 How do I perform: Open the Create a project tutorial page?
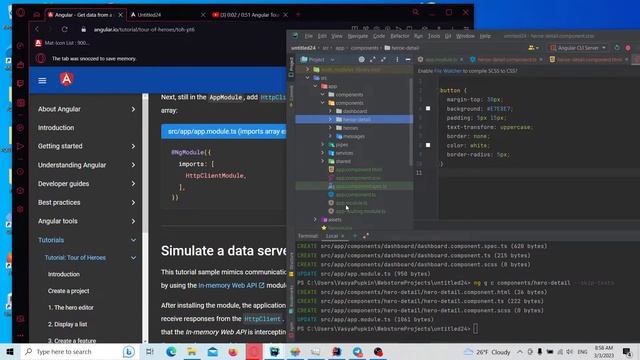click(x=69, y=291)
